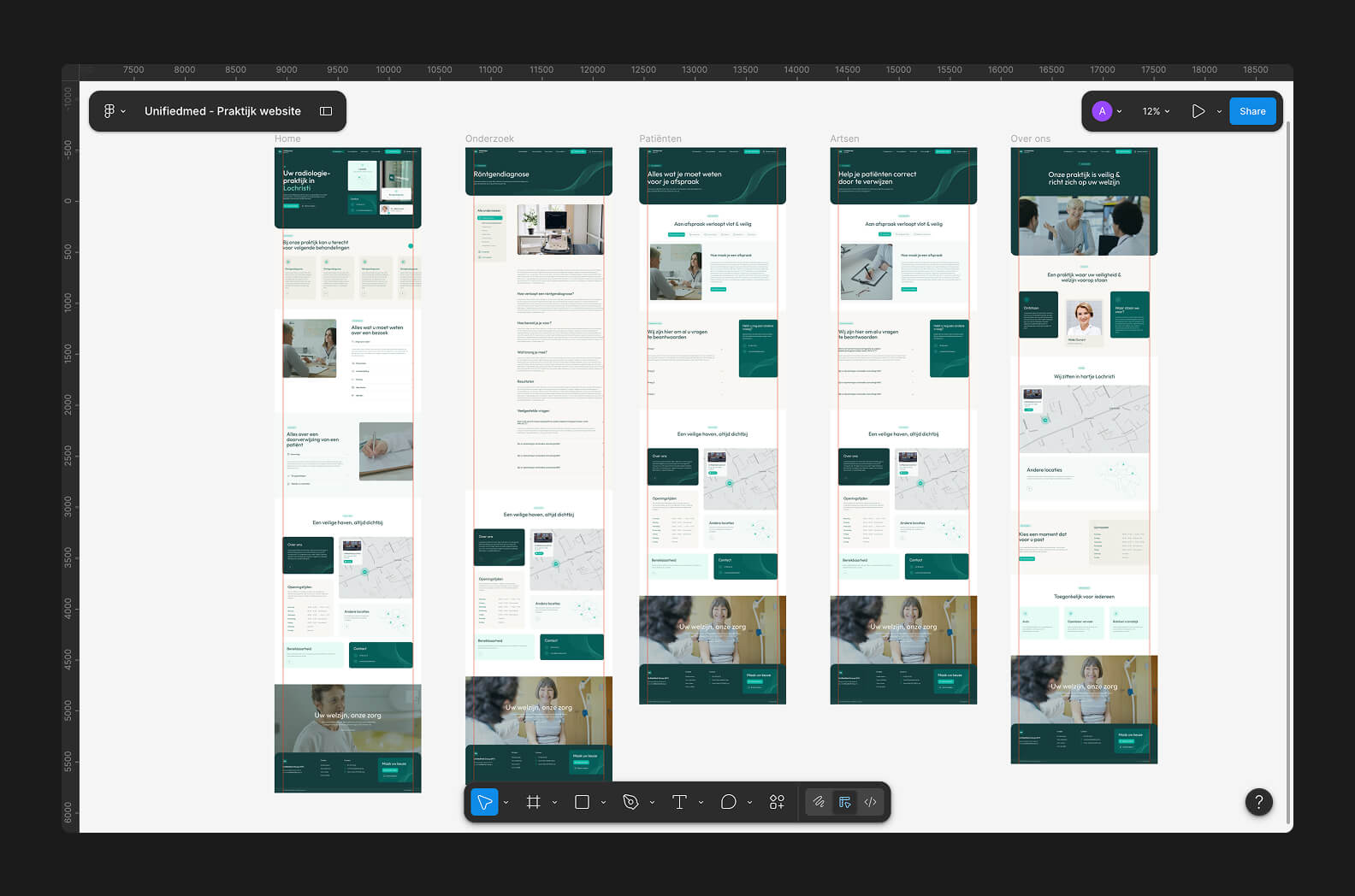Select the 'Home' frame label

coord(287,139)
